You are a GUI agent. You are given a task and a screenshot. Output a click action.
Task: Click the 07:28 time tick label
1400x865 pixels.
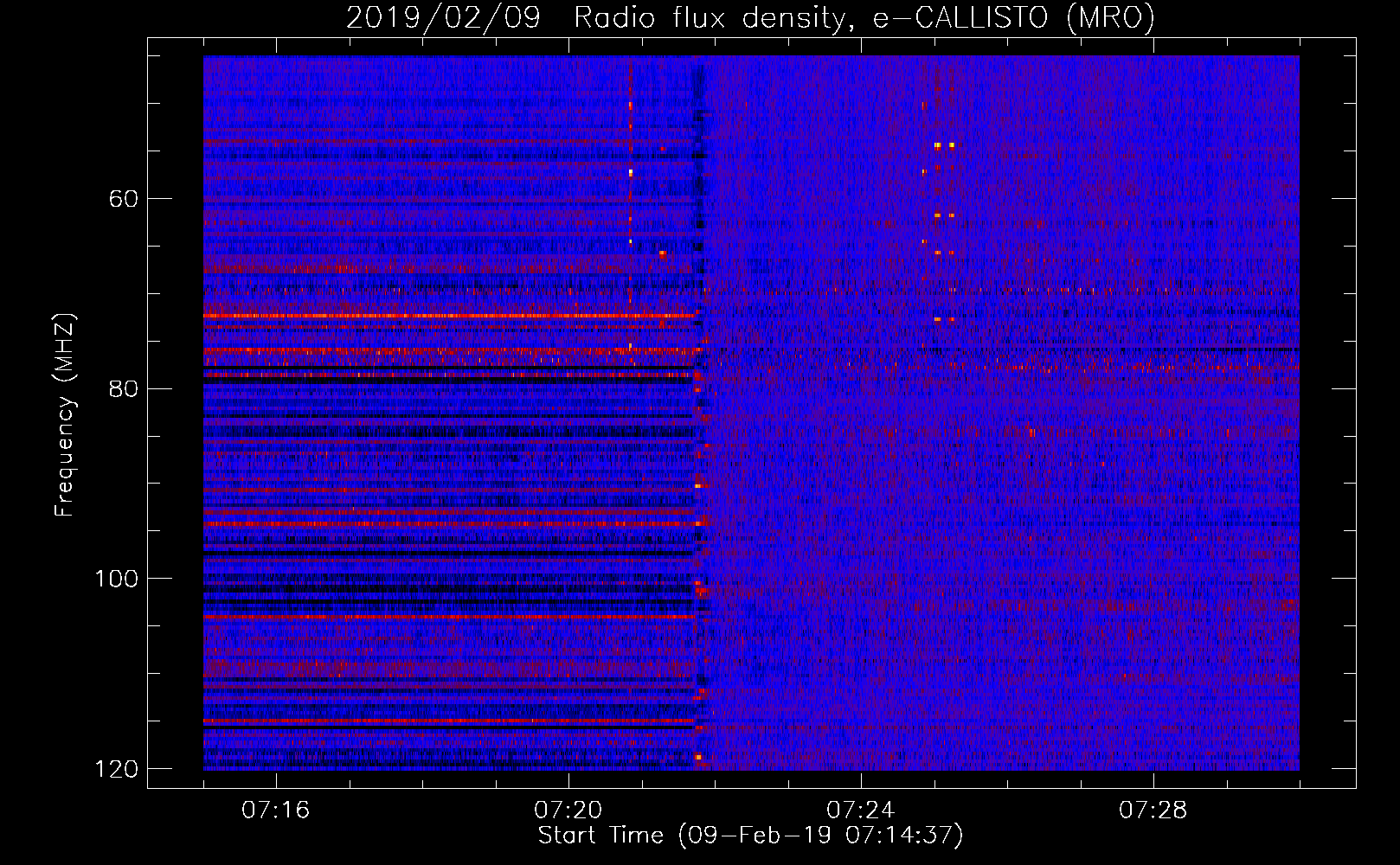tap(1153, 811)
